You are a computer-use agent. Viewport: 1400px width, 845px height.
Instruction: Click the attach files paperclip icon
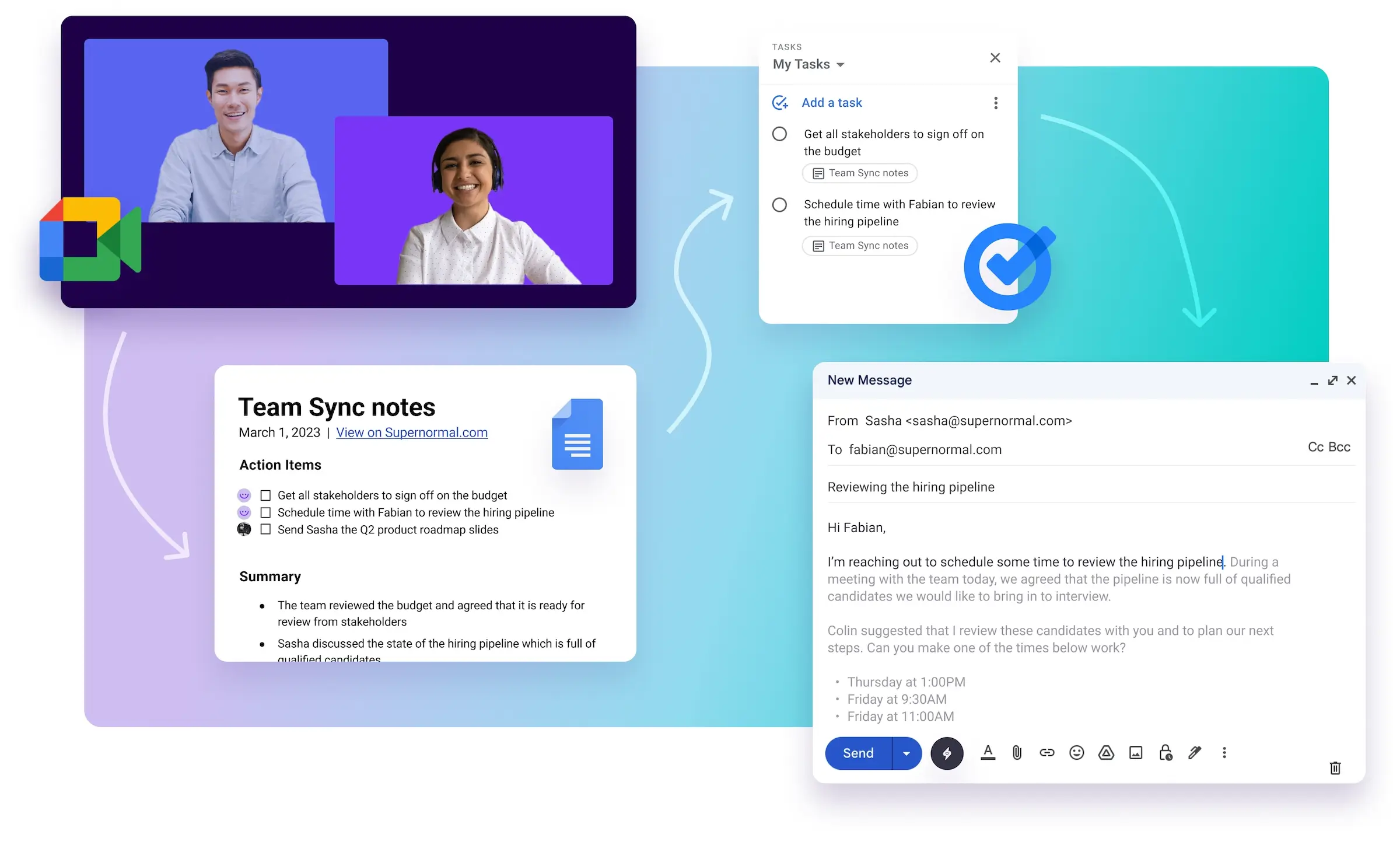(1017, 753)
